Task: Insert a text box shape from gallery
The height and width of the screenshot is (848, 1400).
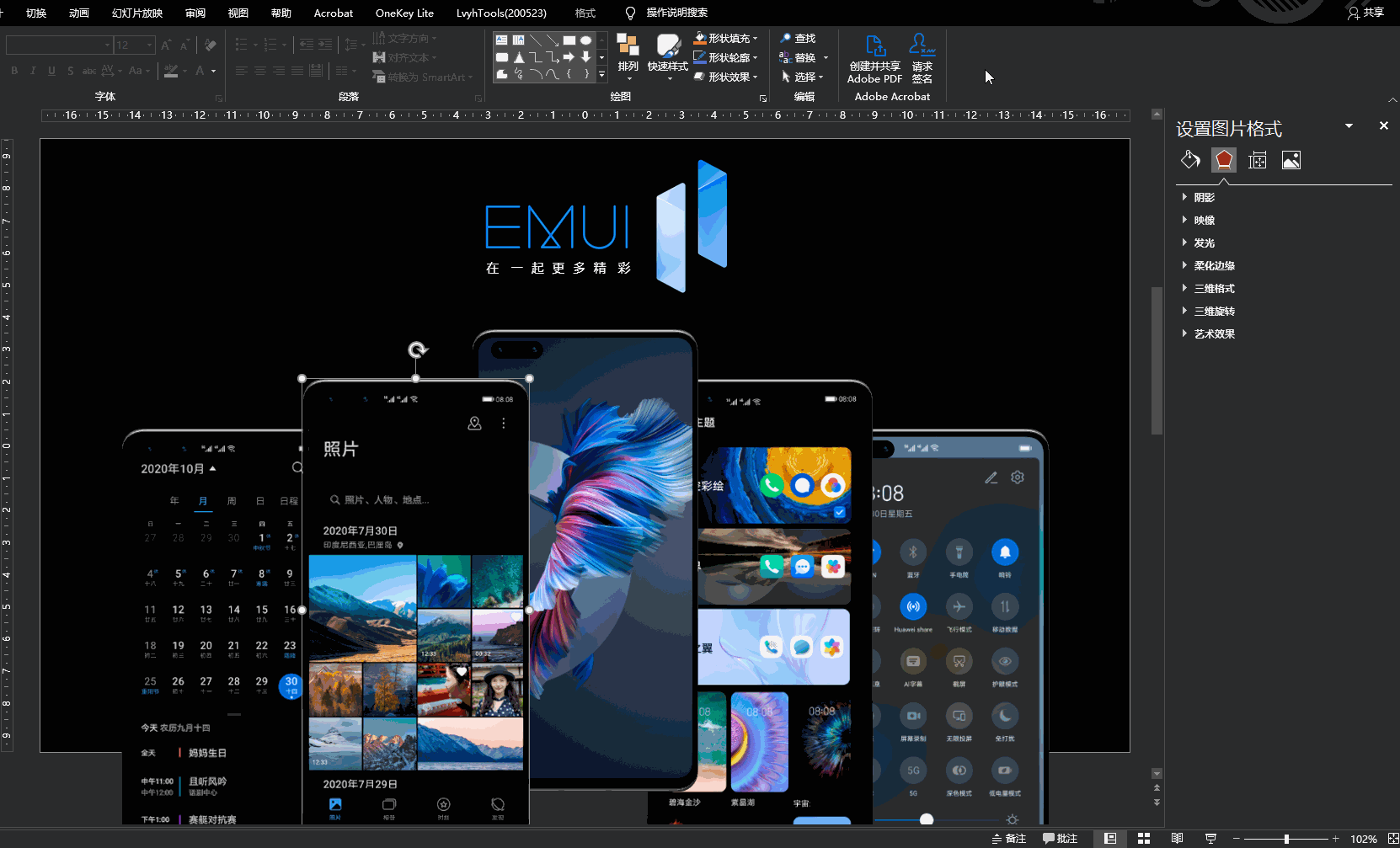Action: click(502, 40)
